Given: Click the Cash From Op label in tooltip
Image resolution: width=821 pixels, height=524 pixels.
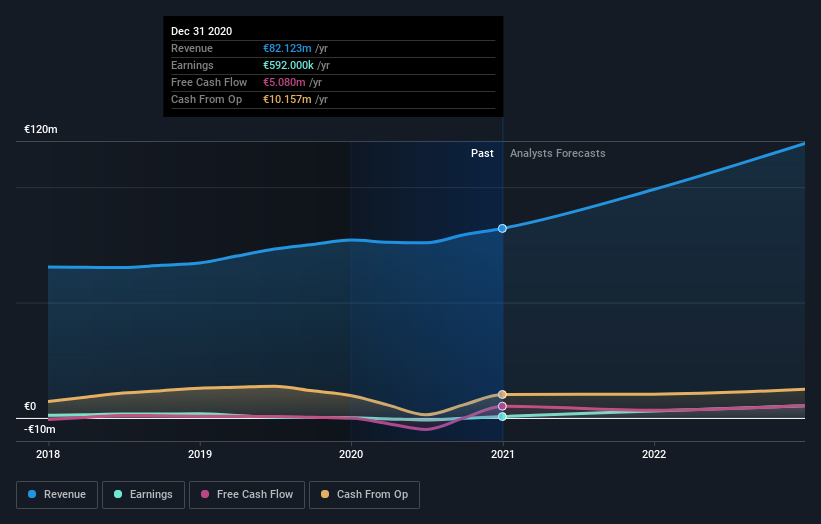Looking at the screenshot, I should click(206, 99).
